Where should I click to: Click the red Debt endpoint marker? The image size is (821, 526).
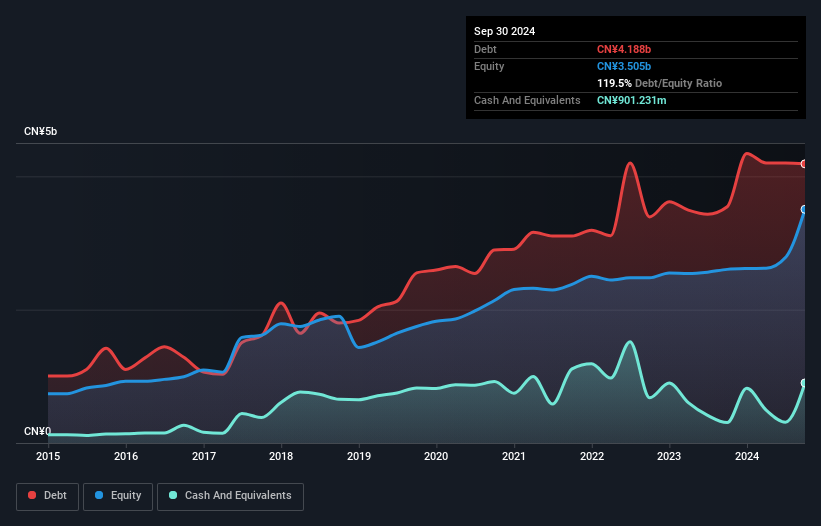(x=804, y=164)
